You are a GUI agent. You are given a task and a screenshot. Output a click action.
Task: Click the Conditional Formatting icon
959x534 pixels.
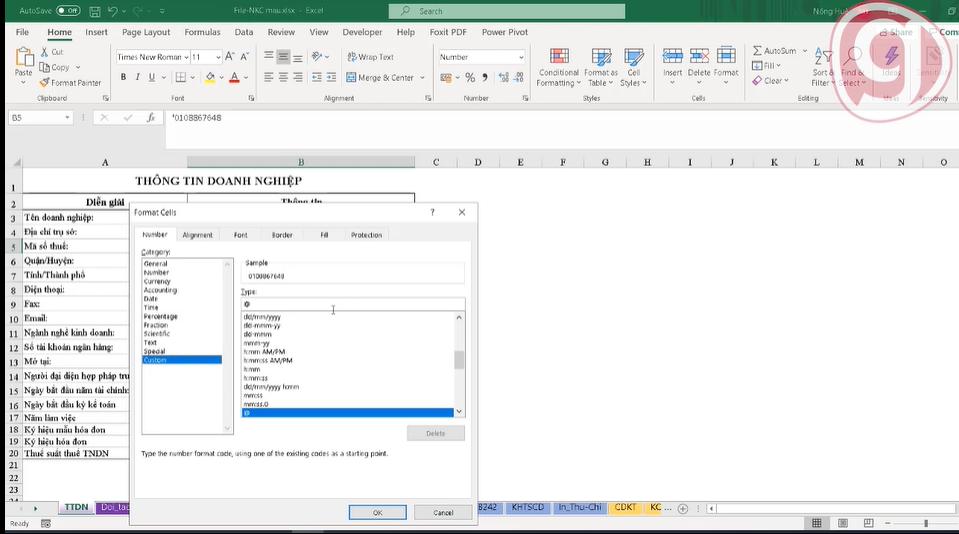(x=558, y=56)
